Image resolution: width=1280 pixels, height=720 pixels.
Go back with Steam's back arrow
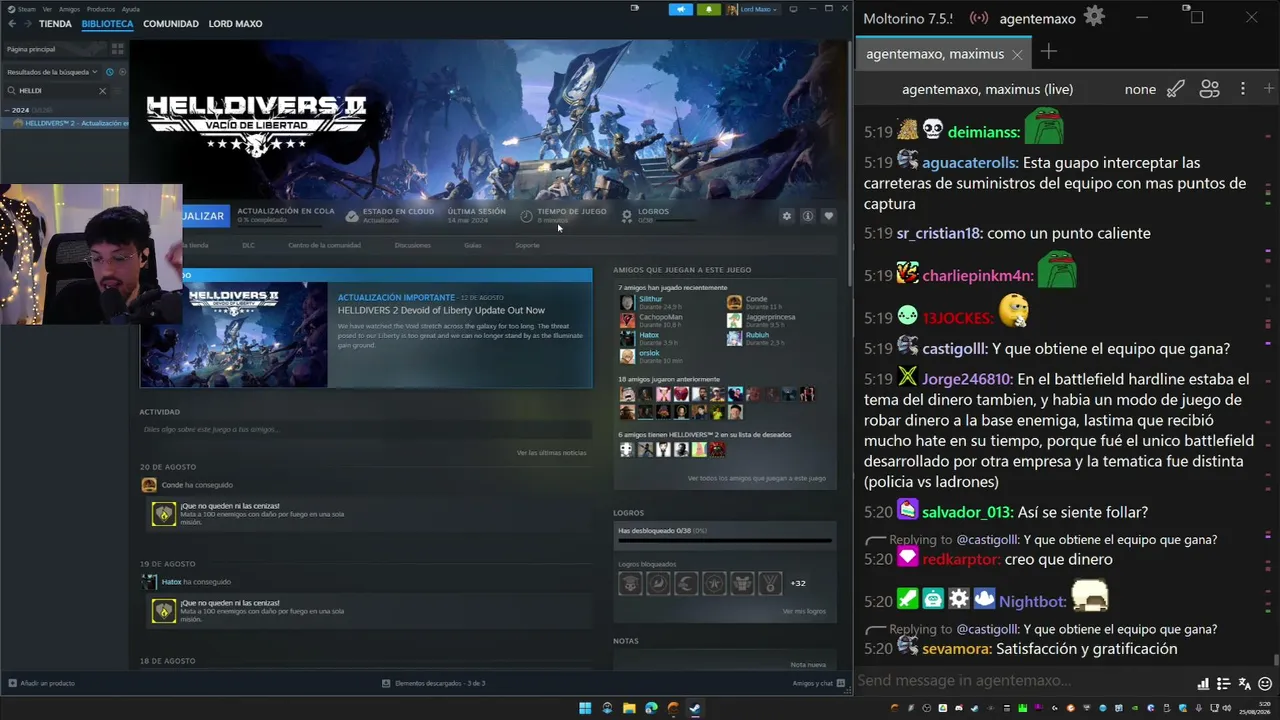coord(12,24)
